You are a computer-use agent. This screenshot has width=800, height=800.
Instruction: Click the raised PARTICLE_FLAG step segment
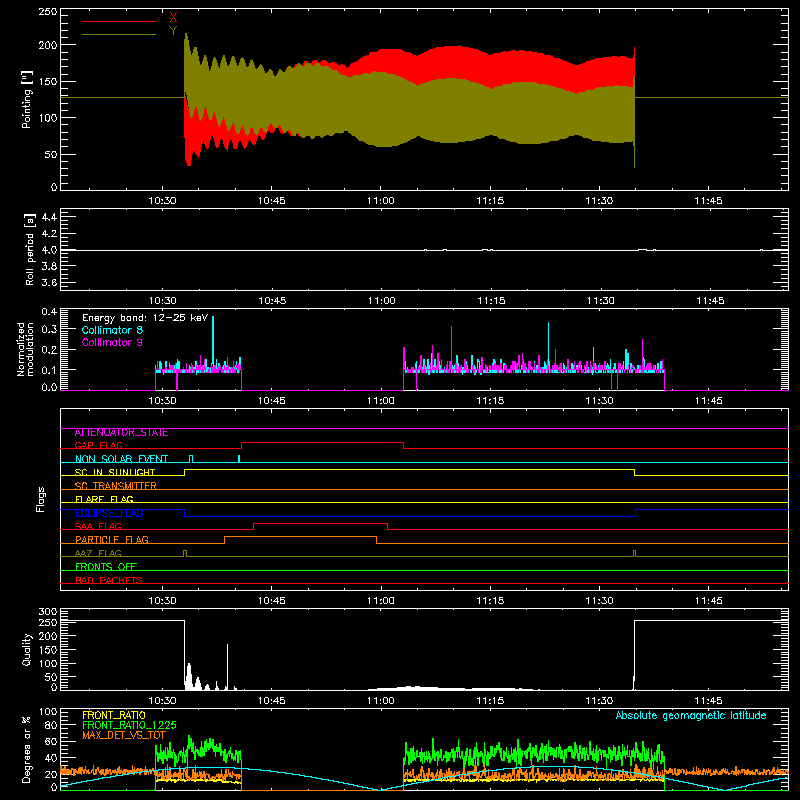[301, 537]
